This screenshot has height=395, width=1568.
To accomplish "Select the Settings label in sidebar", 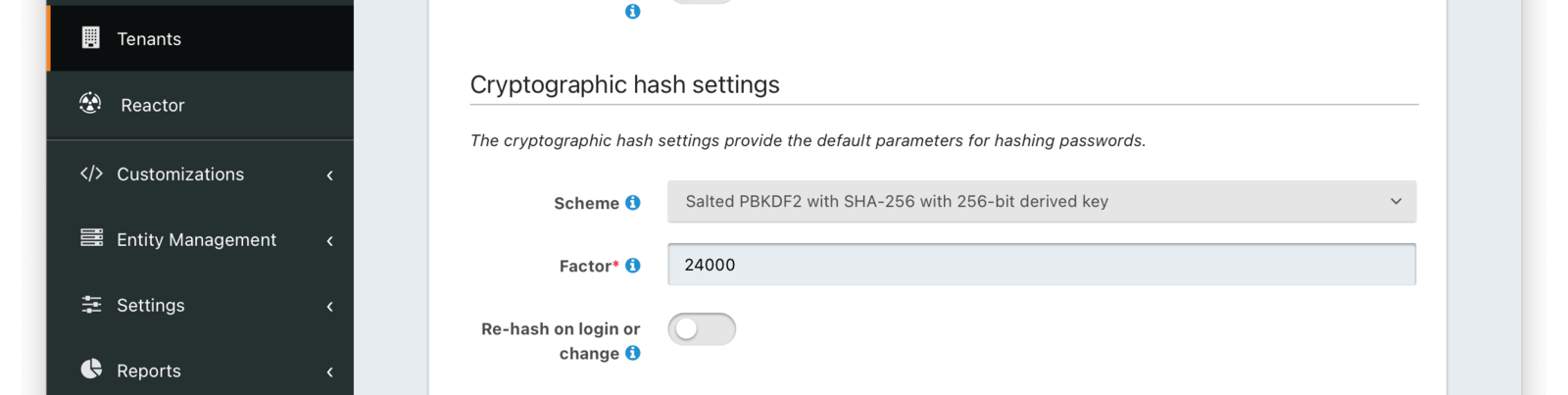I will point(151,306).
